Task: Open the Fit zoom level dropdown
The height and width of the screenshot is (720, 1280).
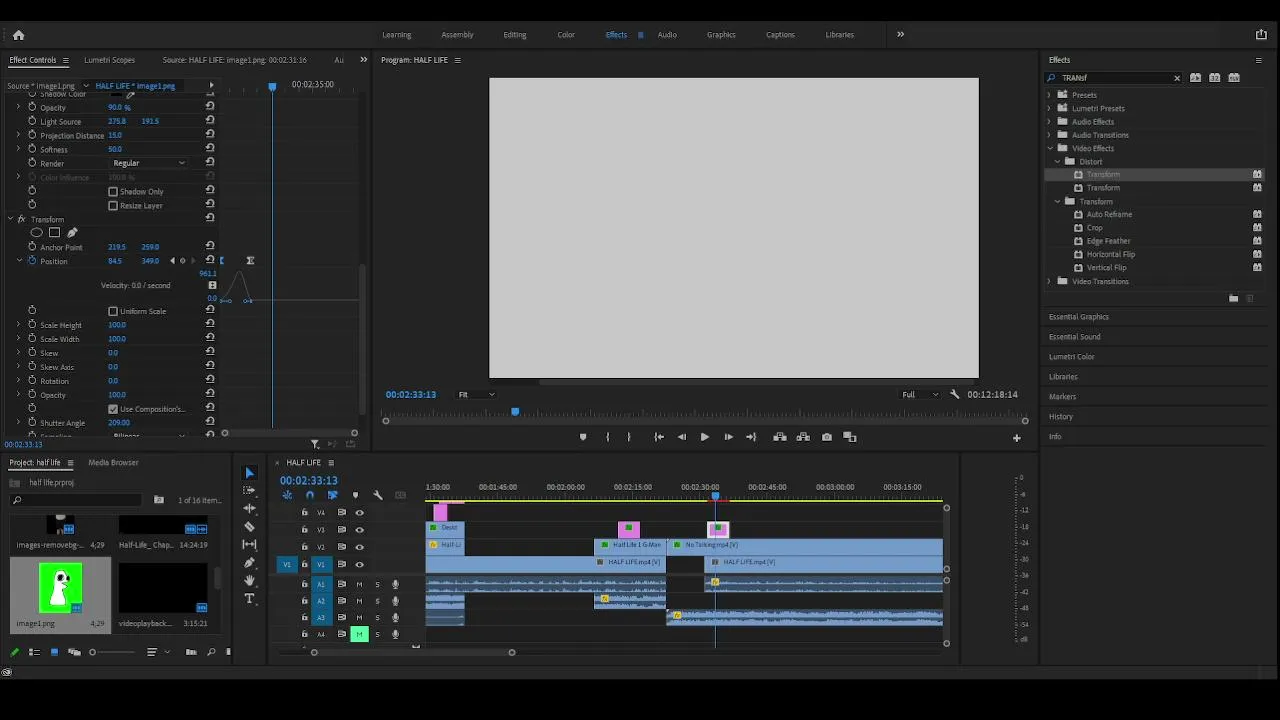Action: tap(476, 394)
